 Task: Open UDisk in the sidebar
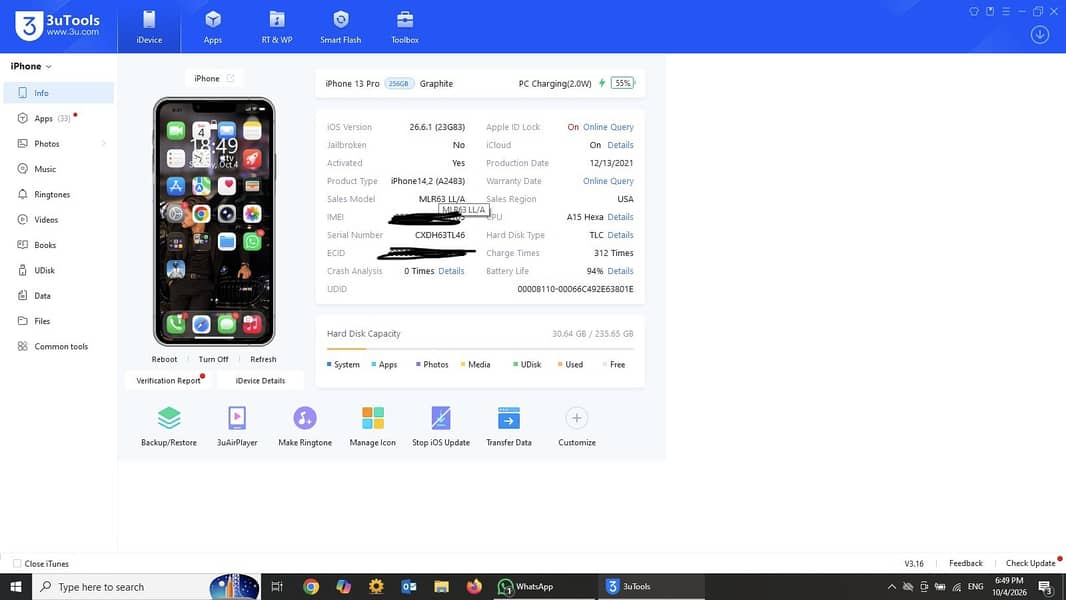click(x=58, y=270)
